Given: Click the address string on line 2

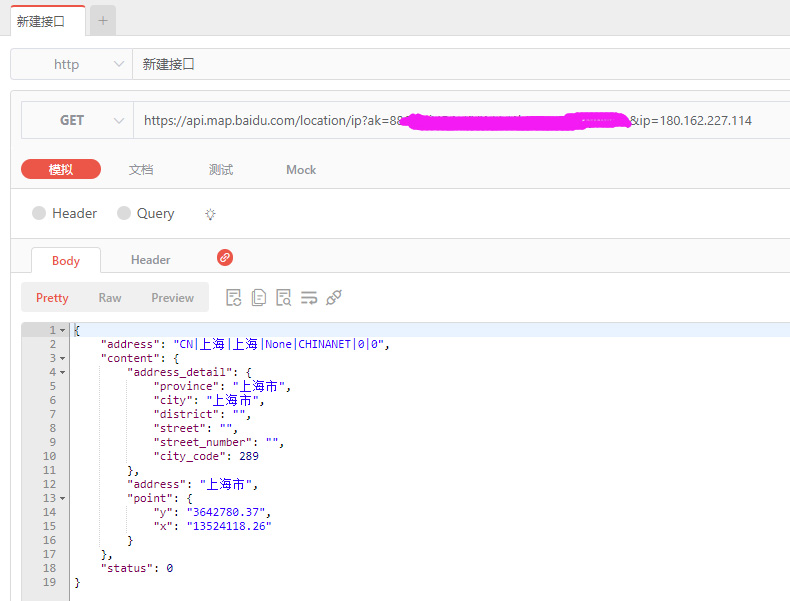Looking at the screenshot, I should tap(279, 344).
